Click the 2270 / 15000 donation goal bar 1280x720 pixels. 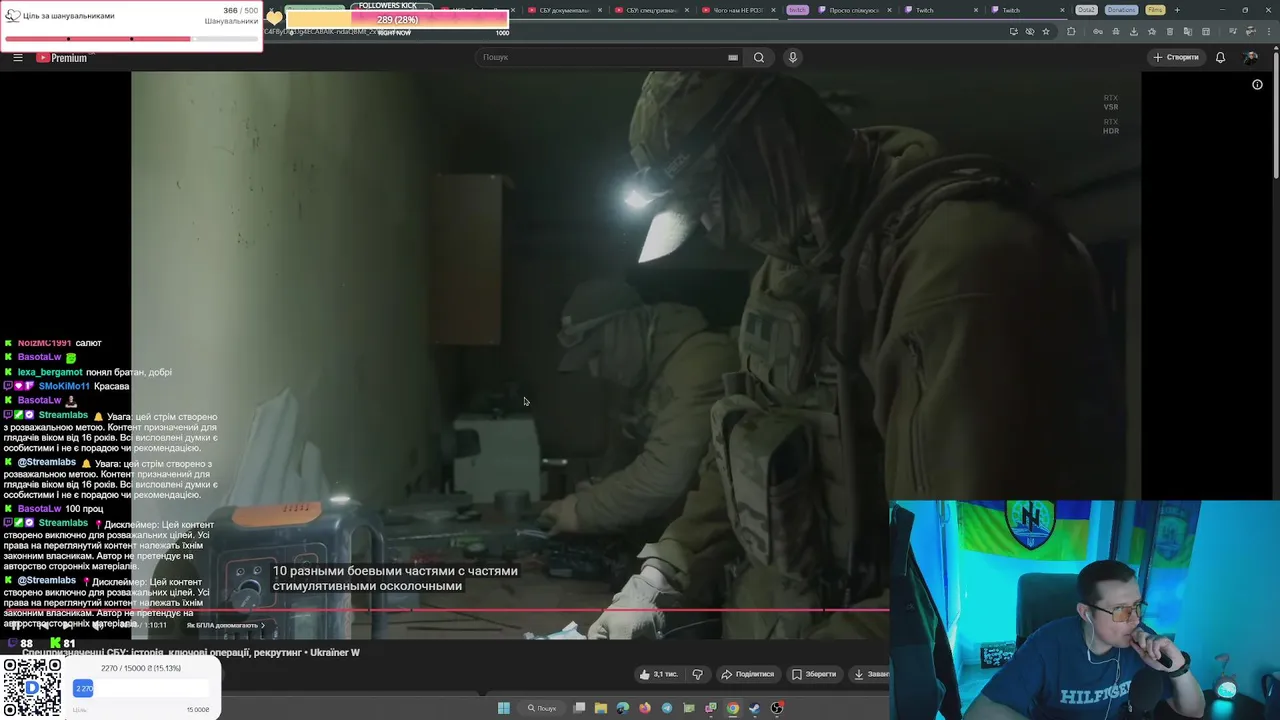[x=141, y=688]
